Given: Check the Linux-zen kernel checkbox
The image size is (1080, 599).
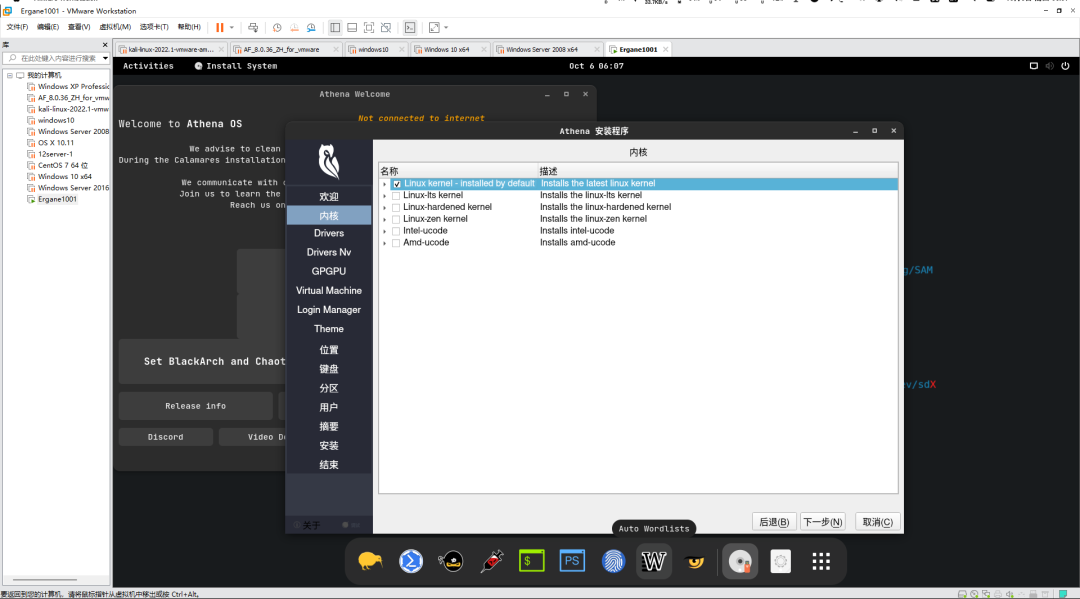Looking at the screenshot, I should (x=396, y=219).
